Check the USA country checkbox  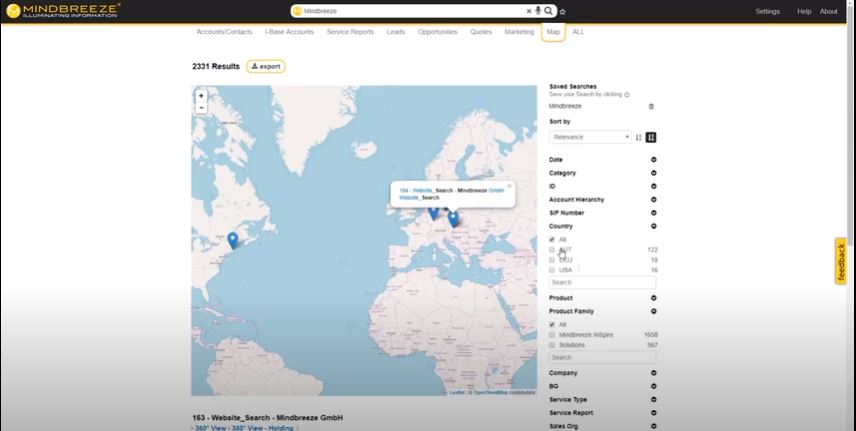click(552, 270)
